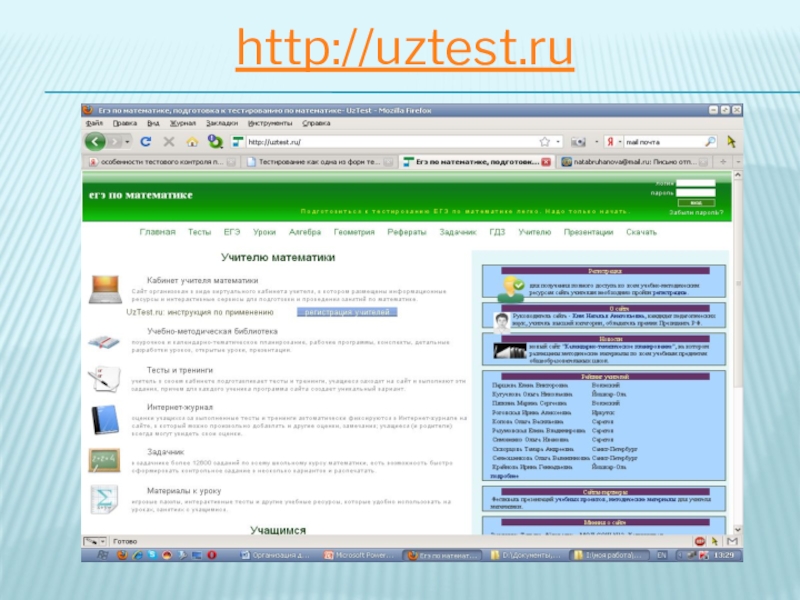Click inside the password input field
Viewport: 800px width, 600px height.
[696, 193]
